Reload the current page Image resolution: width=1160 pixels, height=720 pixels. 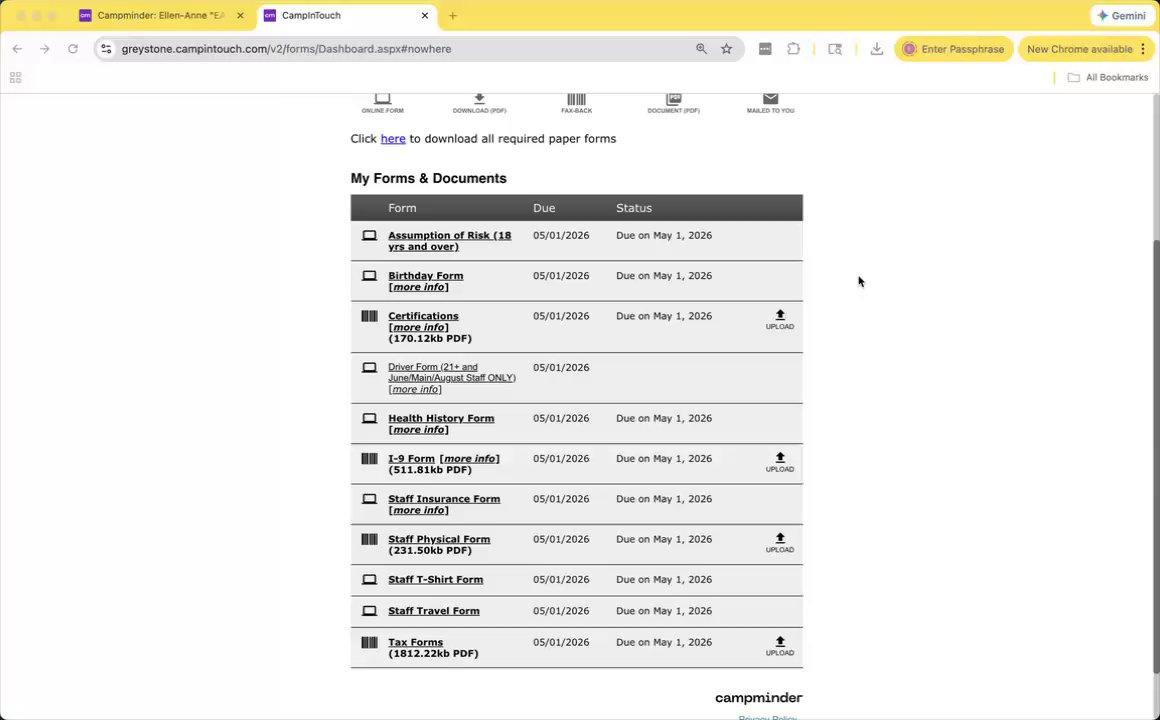coord(73,49)
